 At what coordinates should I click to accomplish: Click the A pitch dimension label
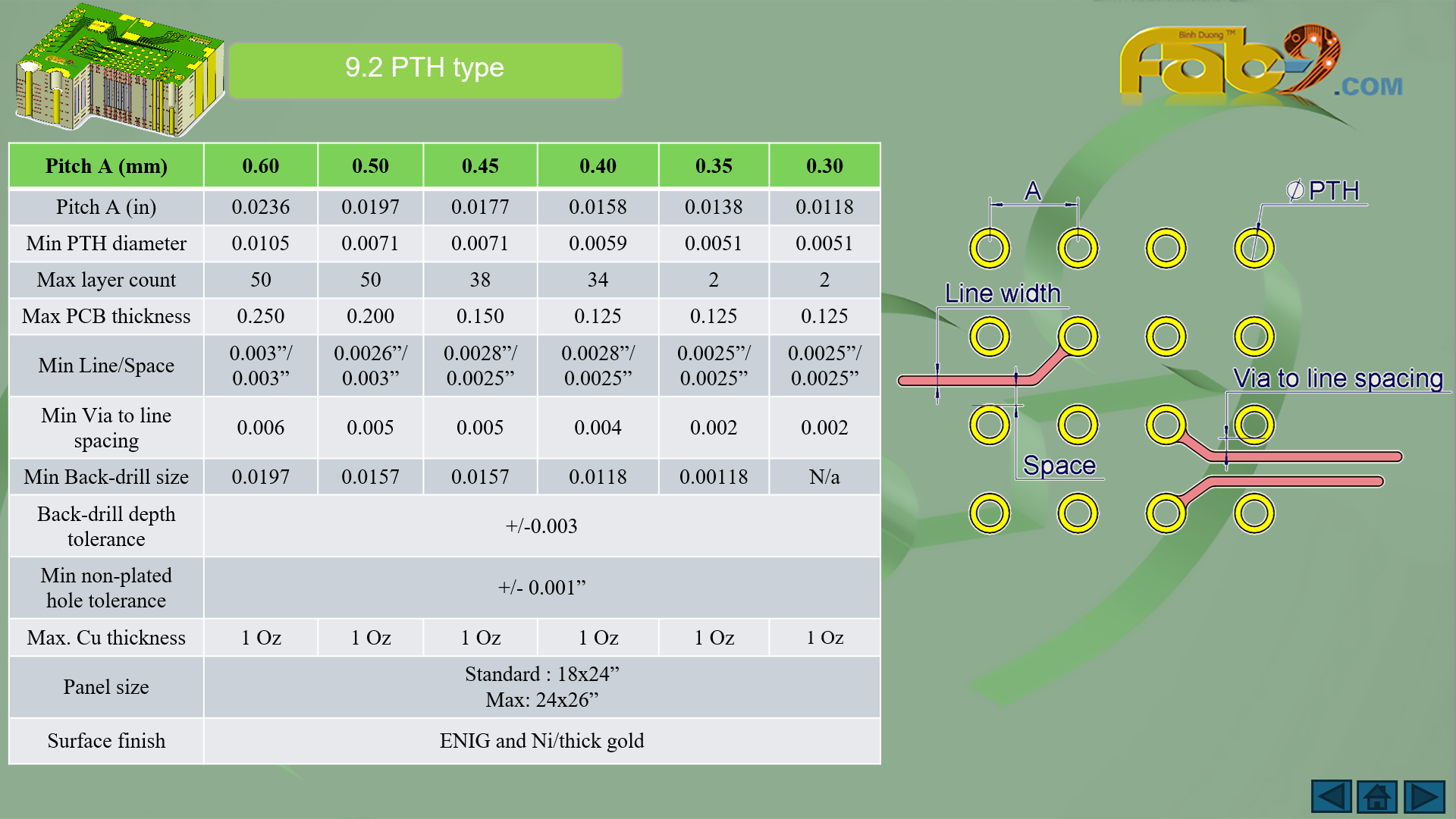tap(1032, 190)
